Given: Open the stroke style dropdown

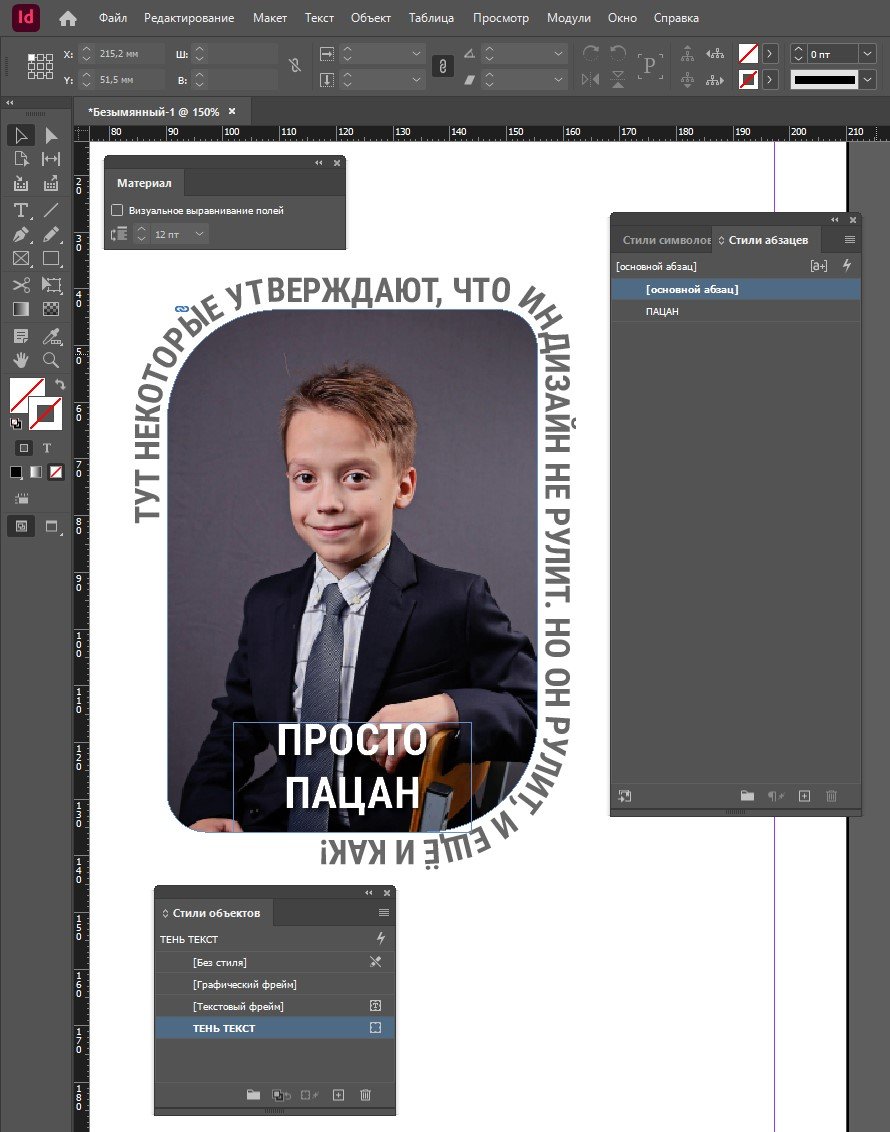Looking at the screenshot, I should pos(868,79).
